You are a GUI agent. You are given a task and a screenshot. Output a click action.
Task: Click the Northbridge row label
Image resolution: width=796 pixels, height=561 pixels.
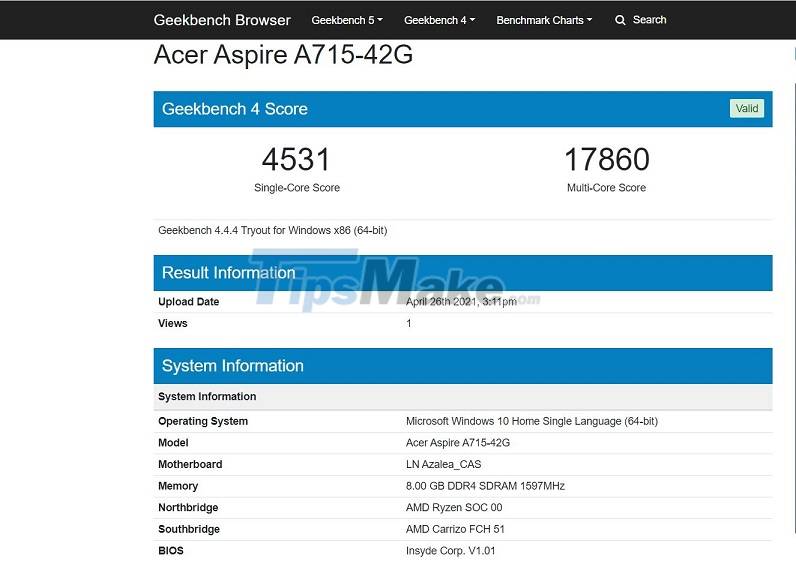click(188, 507)
